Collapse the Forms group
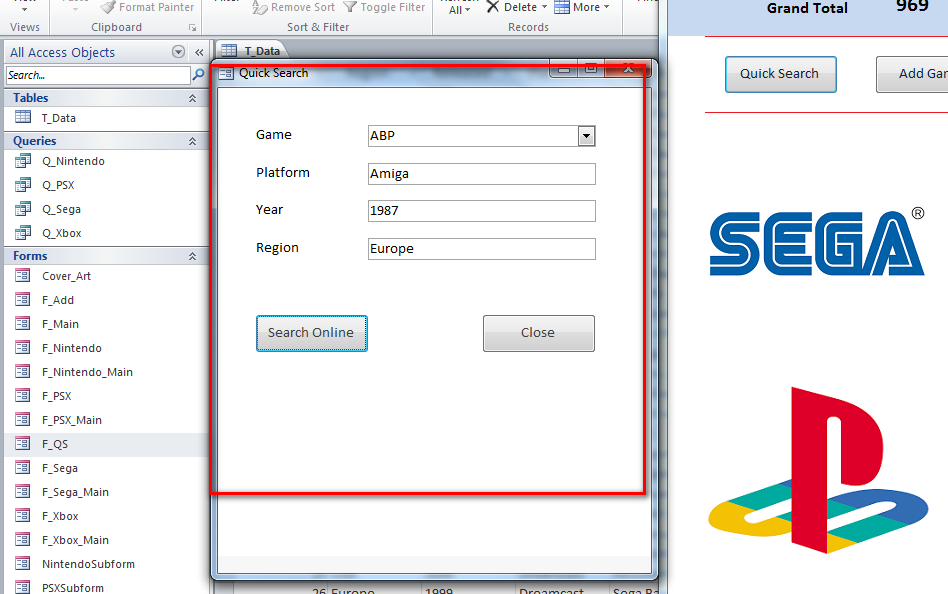 click(192, 256)
